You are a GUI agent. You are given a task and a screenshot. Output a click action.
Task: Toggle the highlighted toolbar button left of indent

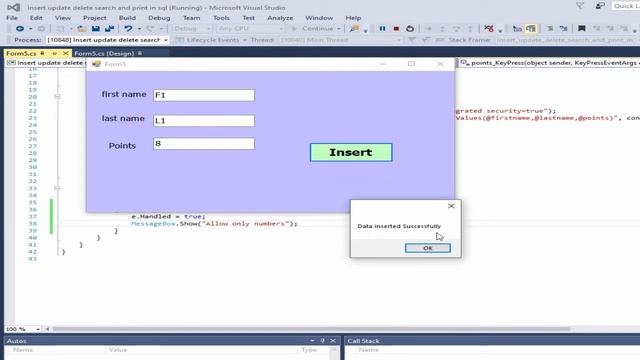[531, 29]
